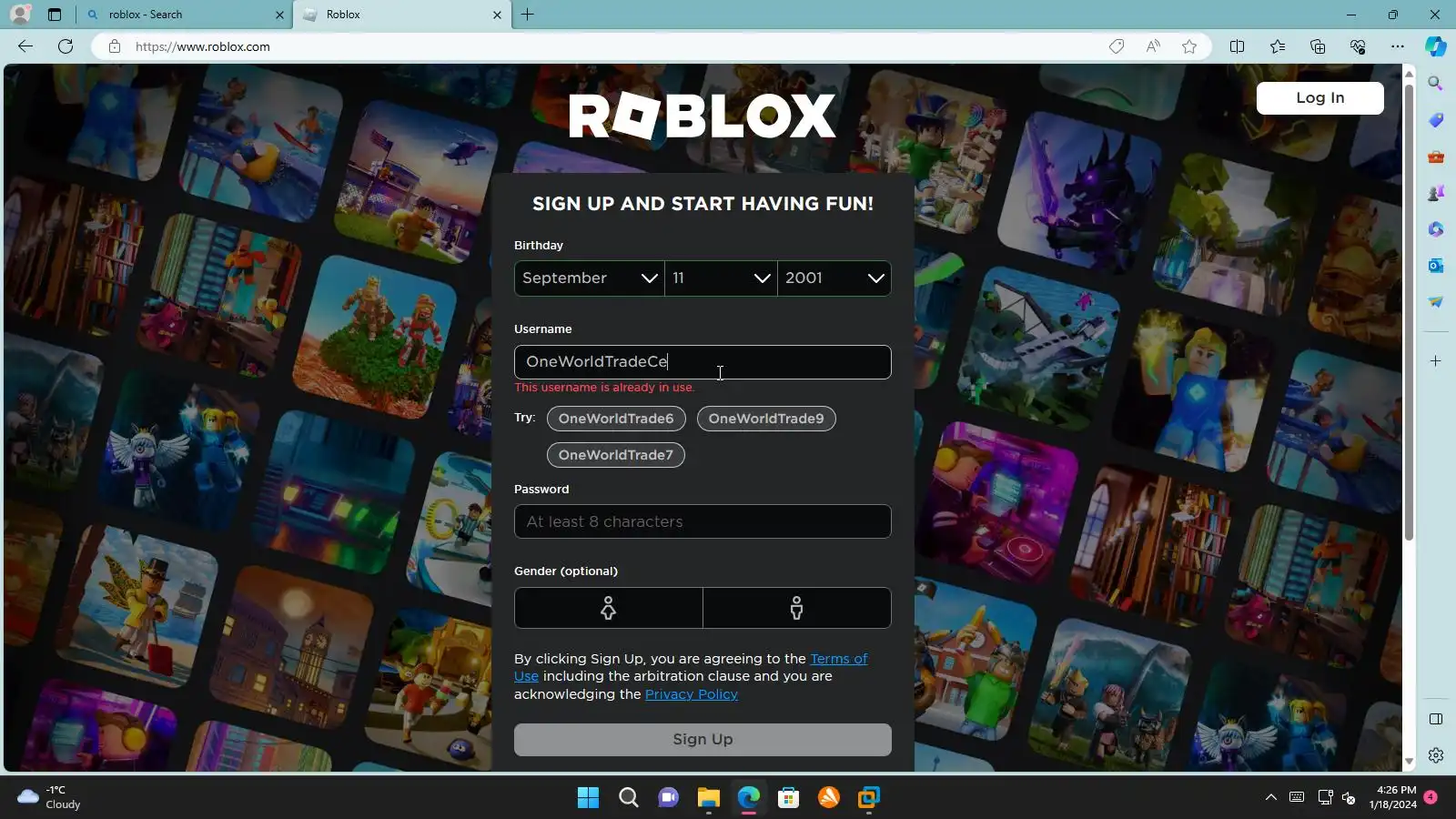This screenshot has height=819, width=1456.
Task: Open Windows Start menu
Action: pyautogui.click(x=589, y=798)
